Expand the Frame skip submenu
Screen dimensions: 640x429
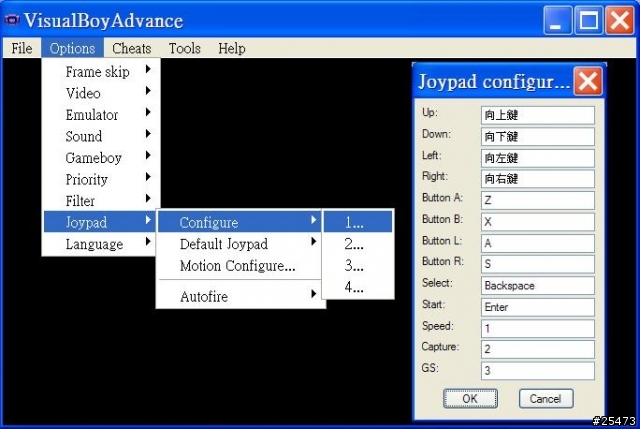pyautogui.click(x=100, y=71)
